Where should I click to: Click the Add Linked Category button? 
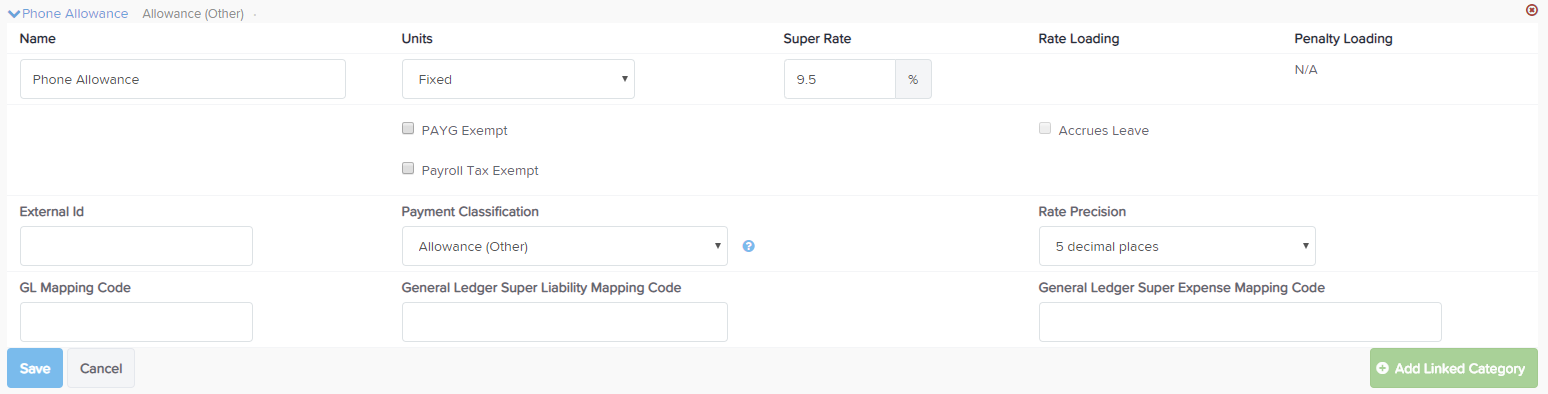pyautogui.click(x=1454, y=368)
